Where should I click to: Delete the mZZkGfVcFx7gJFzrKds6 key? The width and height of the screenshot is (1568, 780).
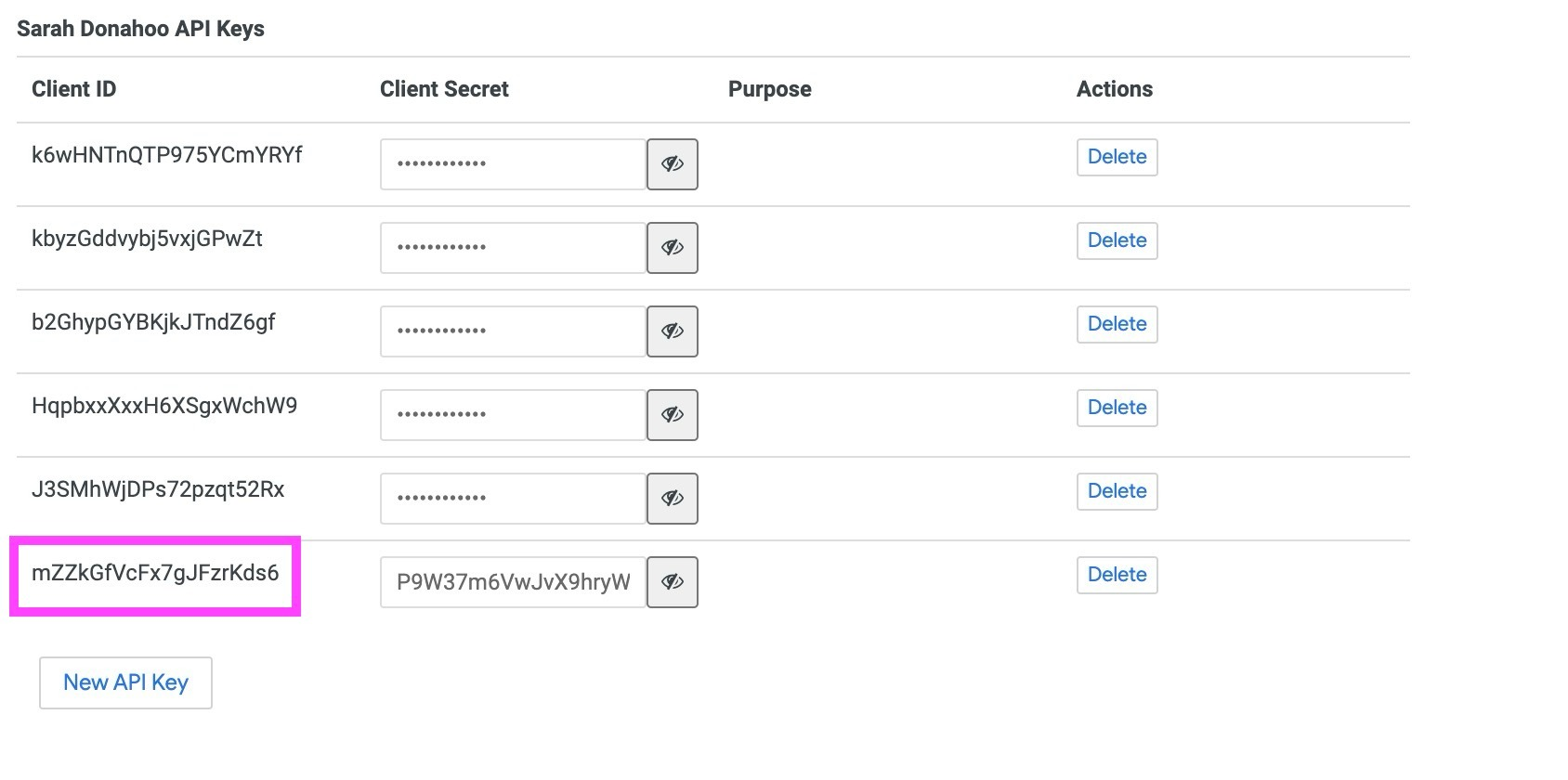1117,575
